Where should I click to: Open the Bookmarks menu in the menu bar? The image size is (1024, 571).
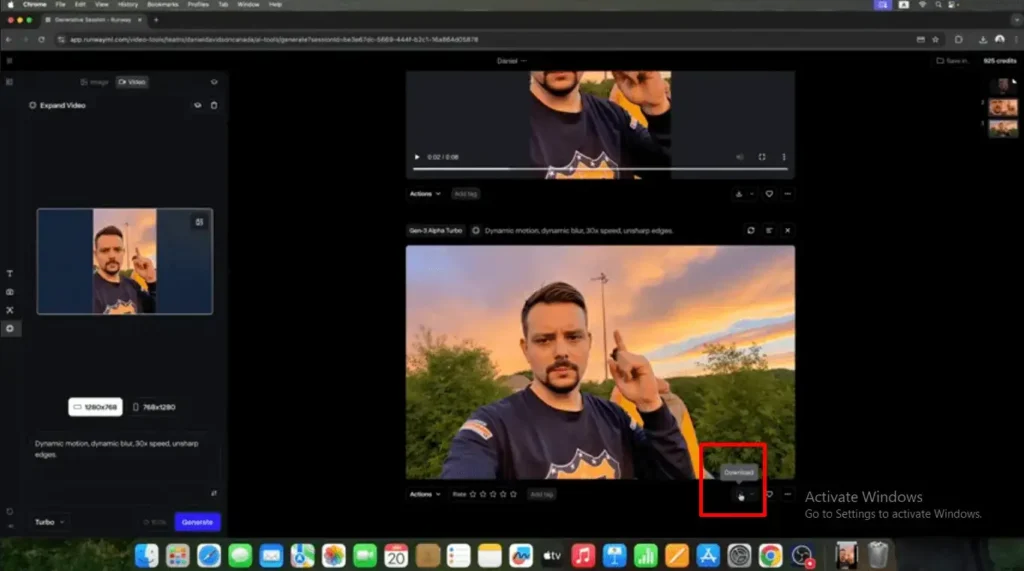163,5
